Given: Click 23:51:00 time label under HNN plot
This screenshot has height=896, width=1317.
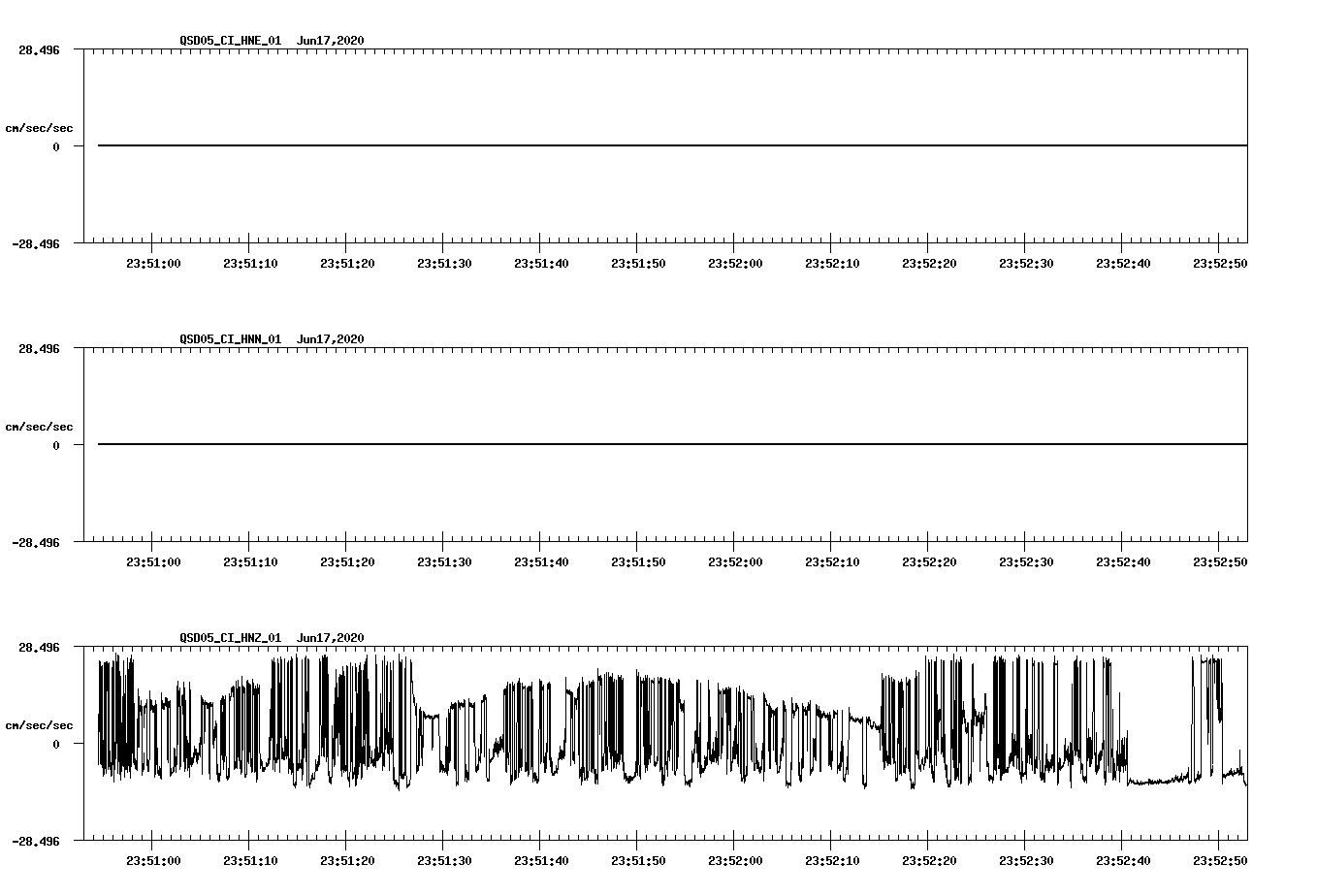Looking at the screenshot, I should click(x=153, y=562).
